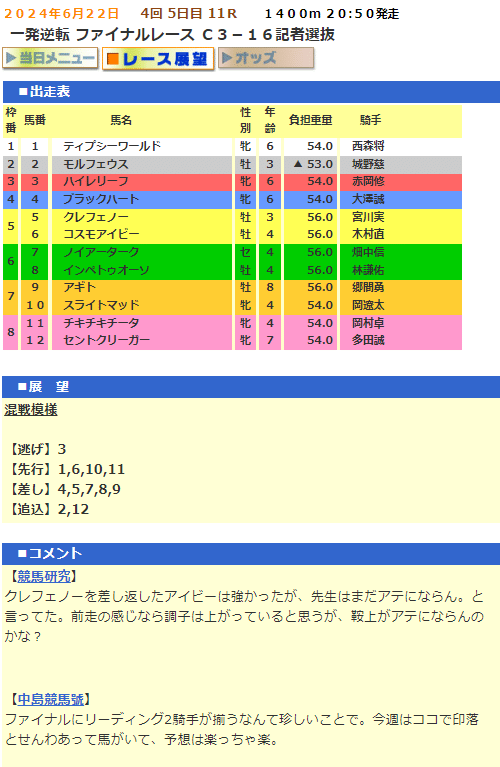The image size is (500, 767).
Task: Click jockey name 林謙佑
Action: [368, 270]
